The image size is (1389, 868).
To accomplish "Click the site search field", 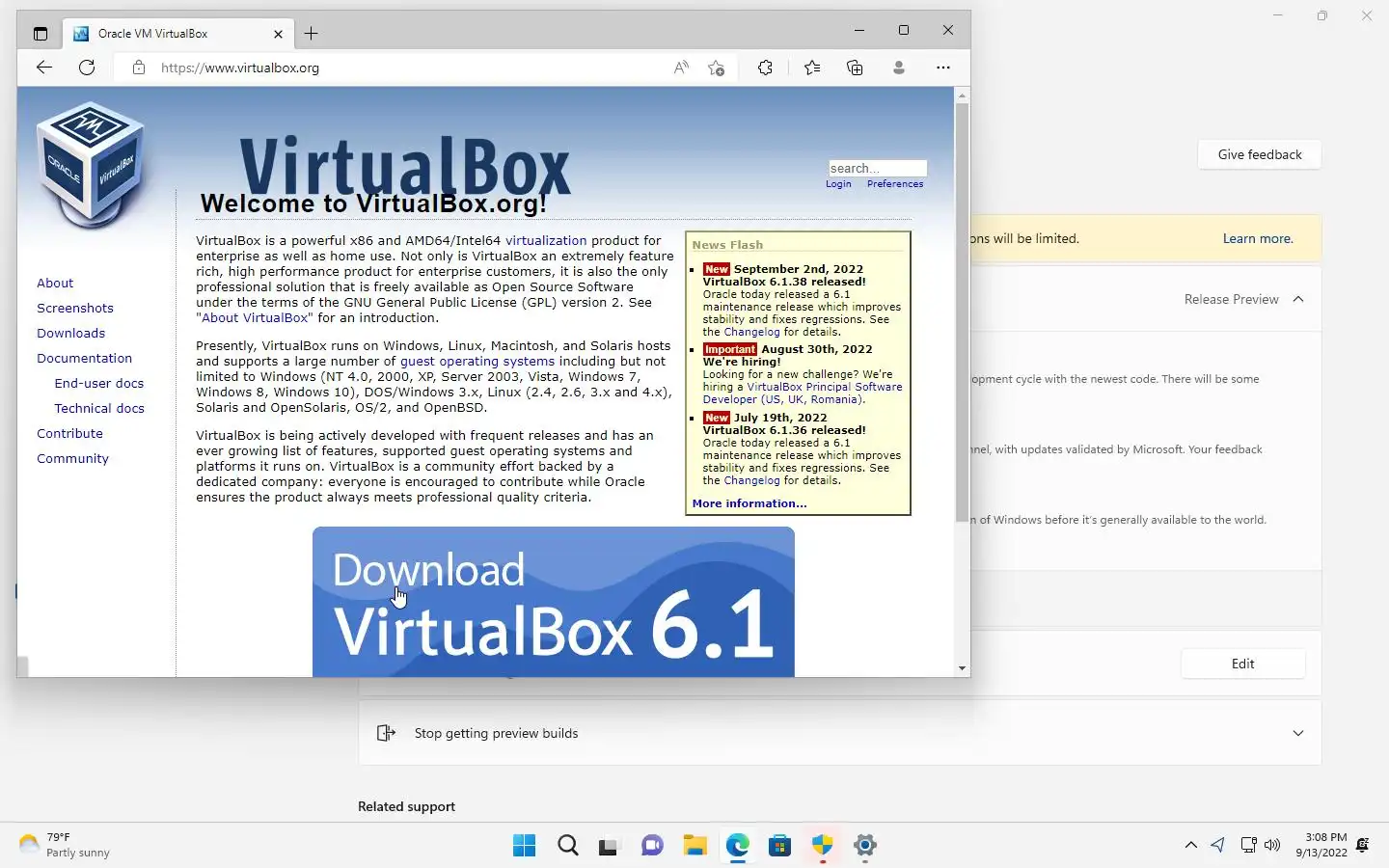I will (x=877, y=168).
